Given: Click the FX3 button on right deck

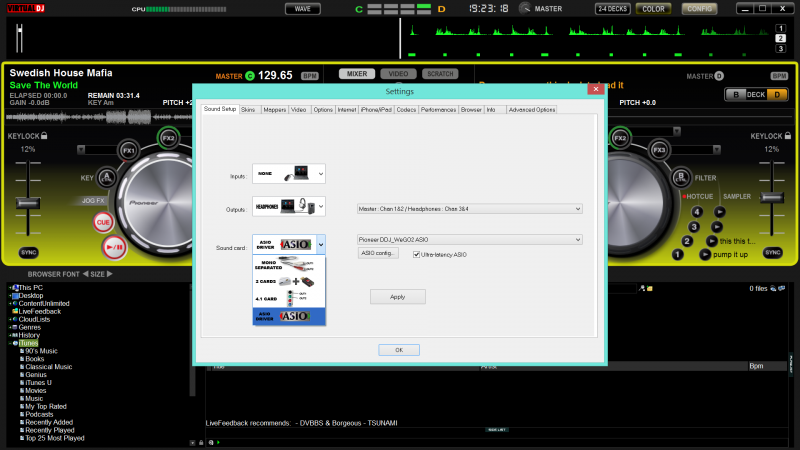Looking at the screenshot, I should click(x=659, y=150).
